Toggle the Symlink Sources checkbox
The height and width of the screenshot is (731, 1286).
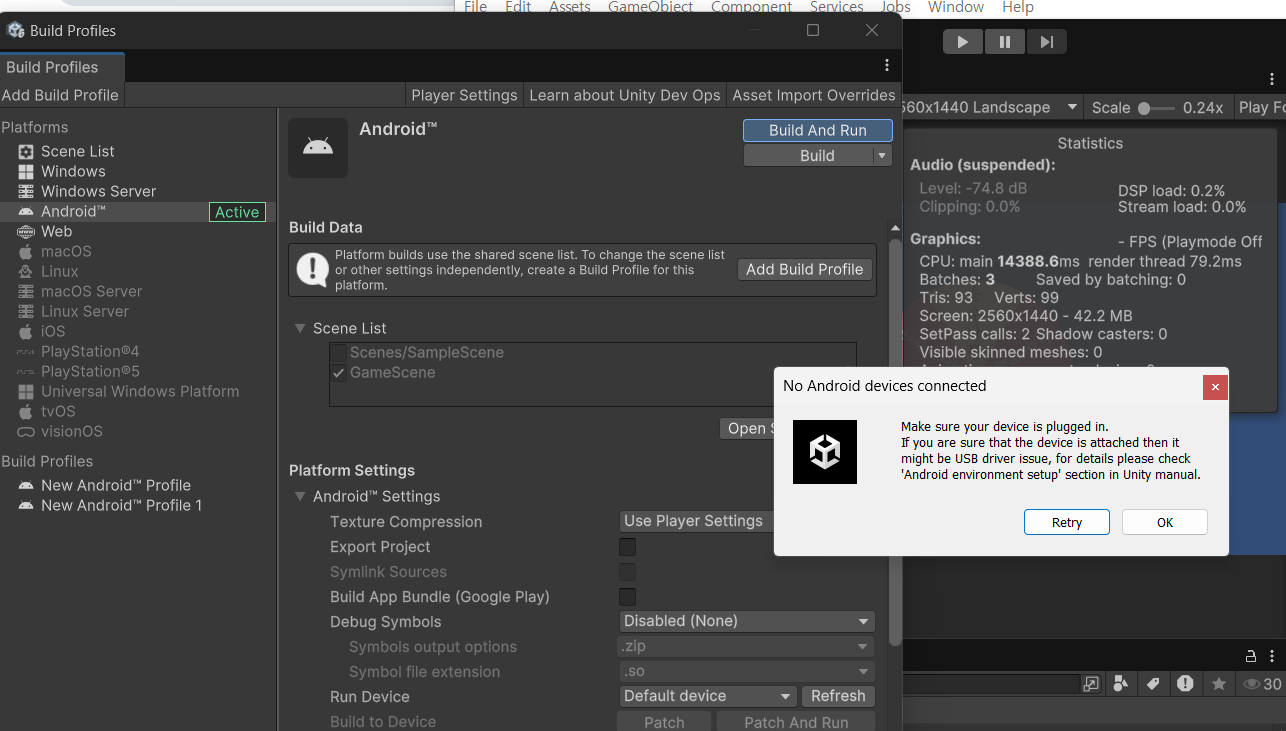(x=627, y=571)
